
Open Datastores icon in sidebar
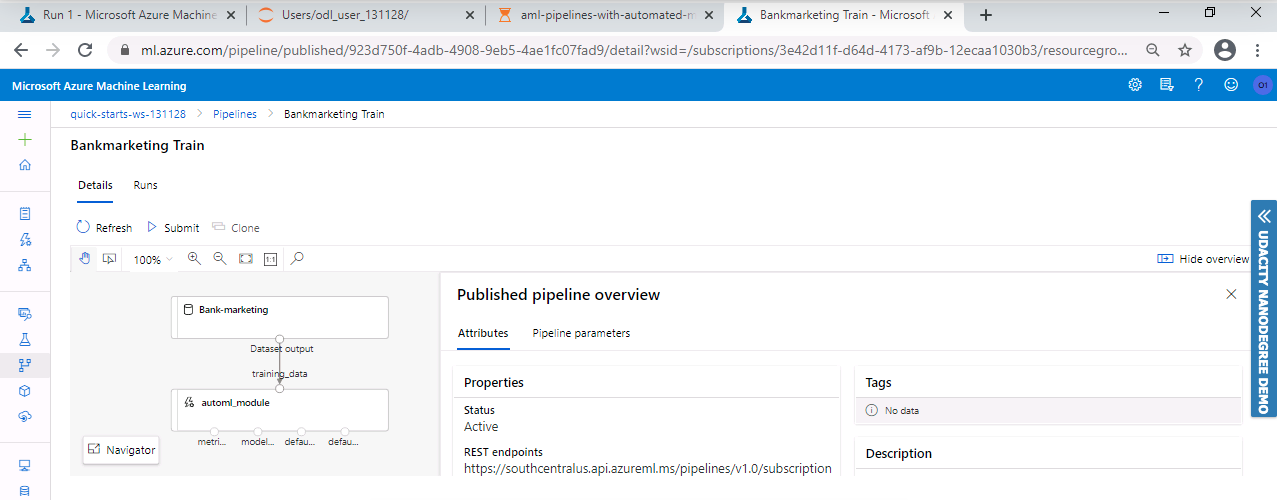point(25,490)
